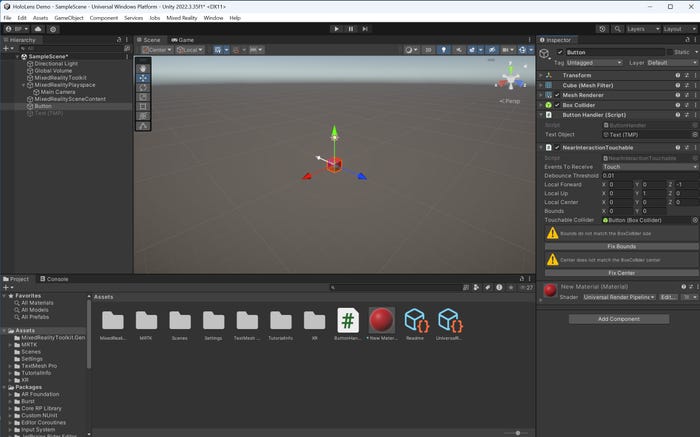Click the Fix Center button
This screenshot has width=700, height=437.
(x=621, y=273)
